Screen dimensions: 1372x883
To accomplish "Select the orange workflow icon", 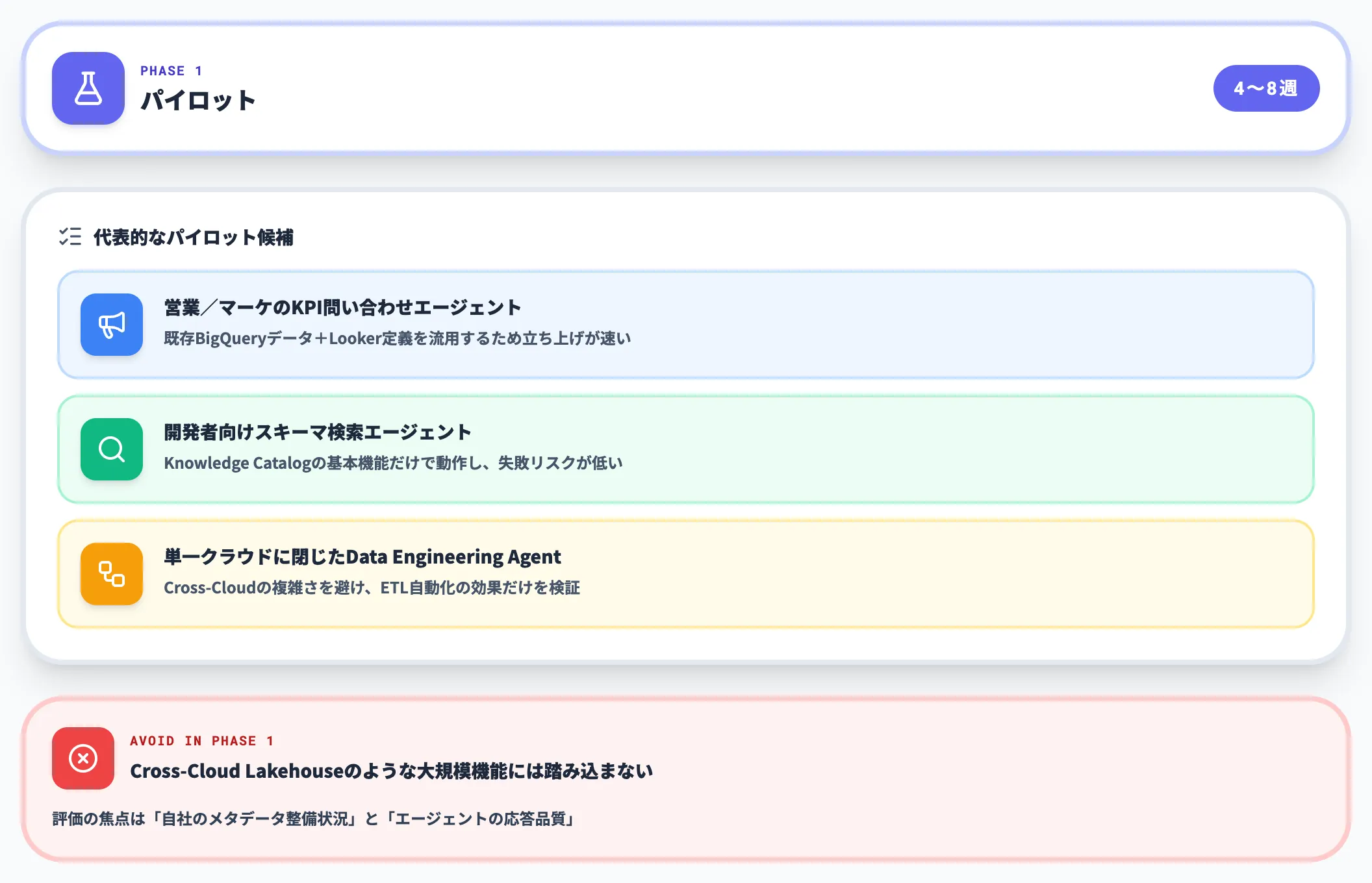I will (110, 574).
